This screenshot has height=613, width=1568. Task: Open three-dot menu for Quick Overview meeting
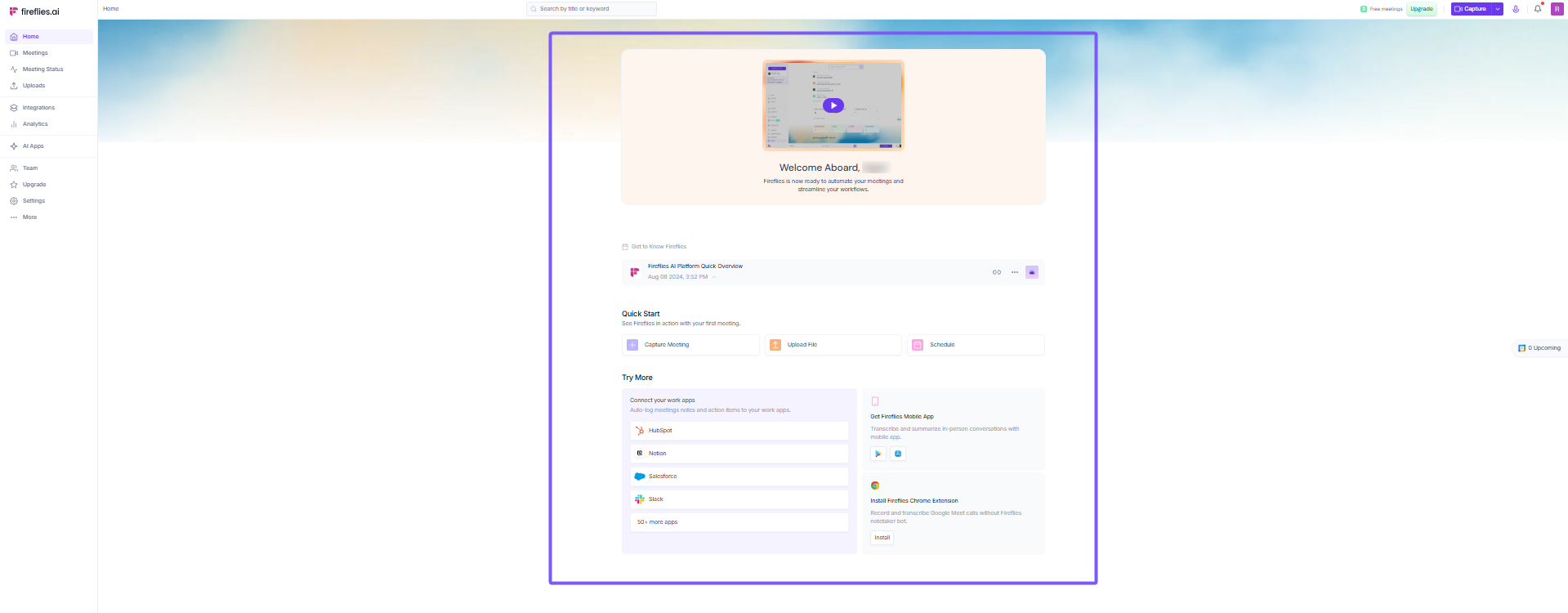[x=1015, y=272]
